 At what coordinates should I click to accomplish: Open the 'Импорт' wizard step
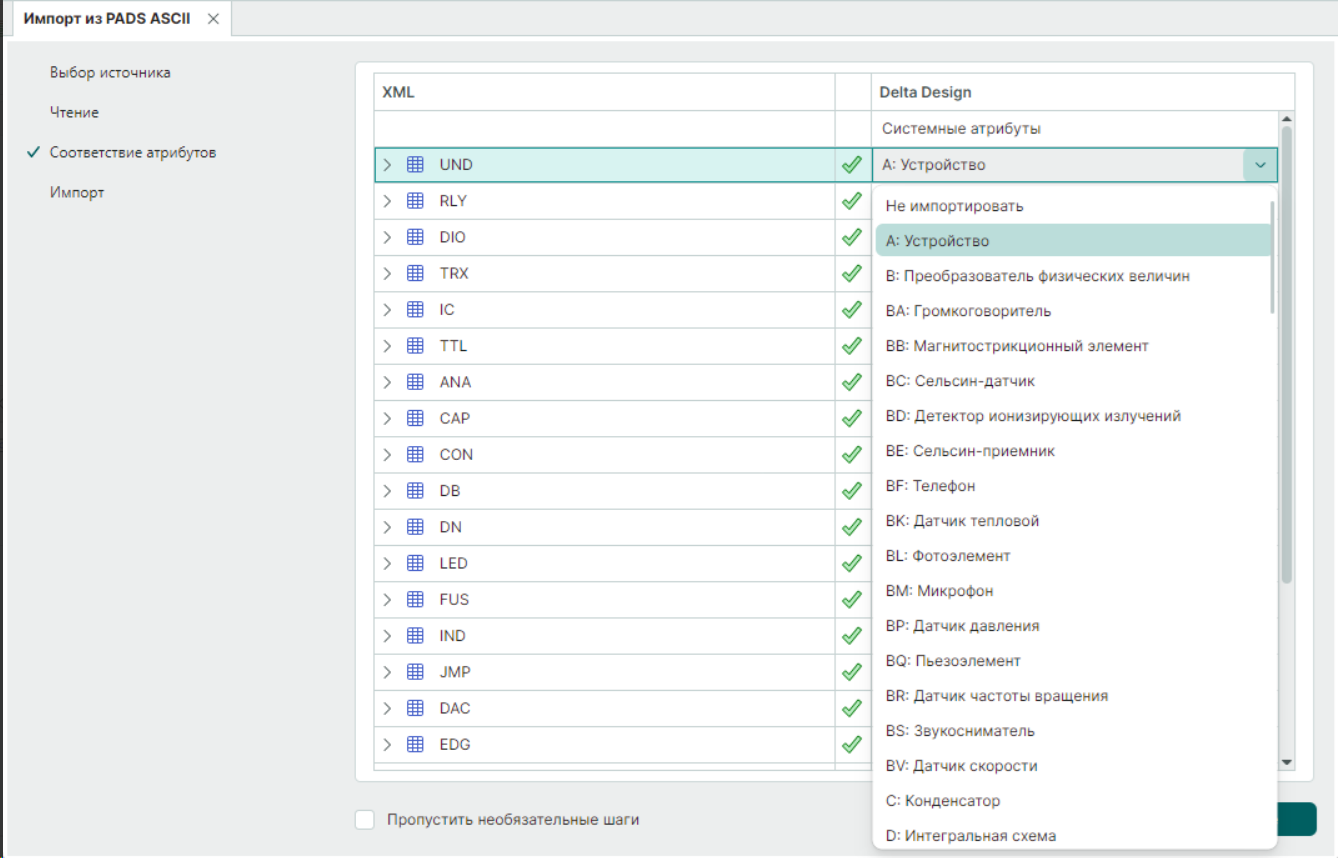[77, 193]
